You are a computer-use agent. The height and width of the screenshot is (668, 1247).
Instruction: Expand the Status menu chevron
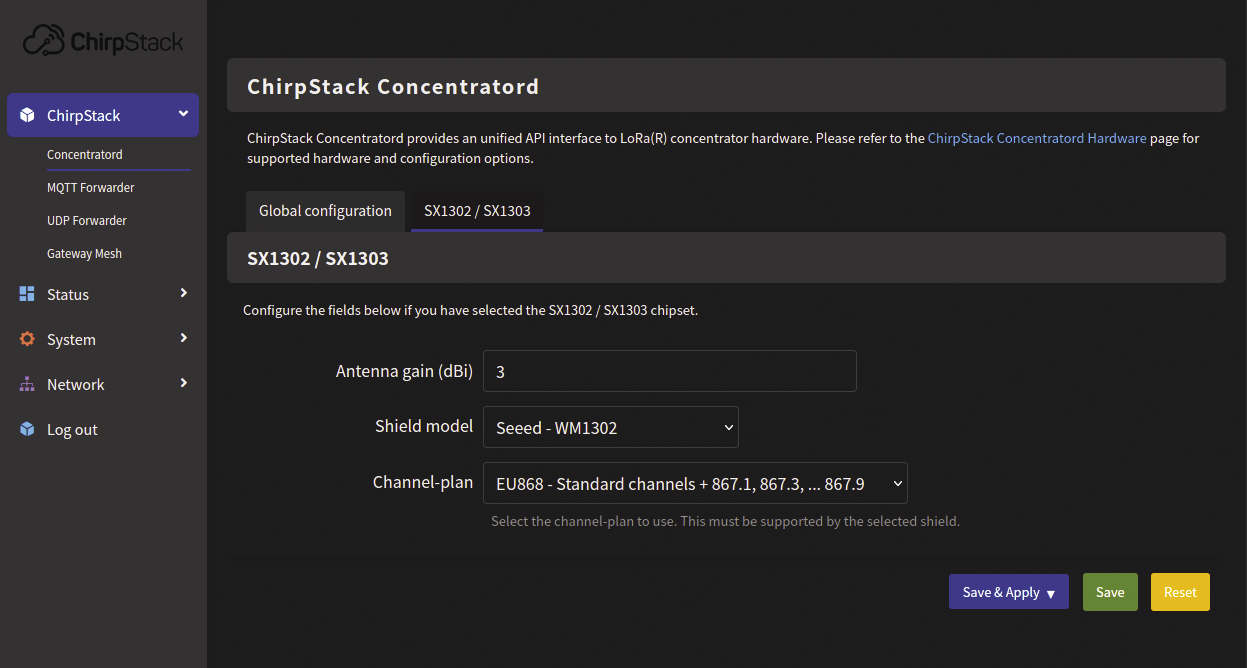tap(183, 293)
